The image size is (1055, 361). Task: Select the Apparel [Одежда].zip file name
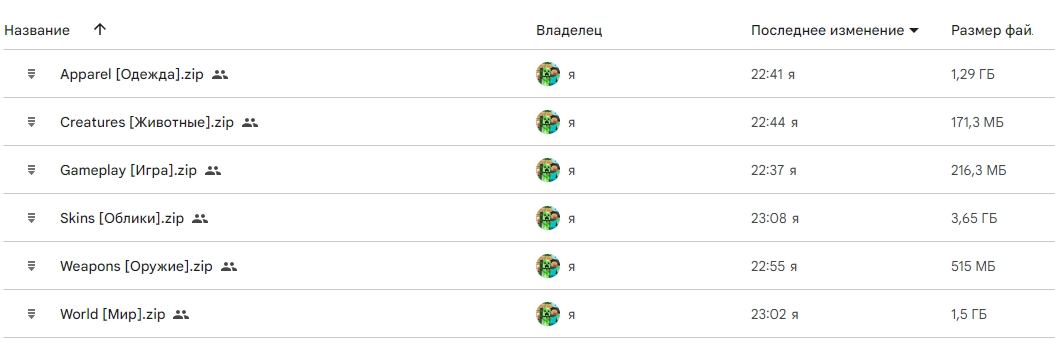pos(131,75)
